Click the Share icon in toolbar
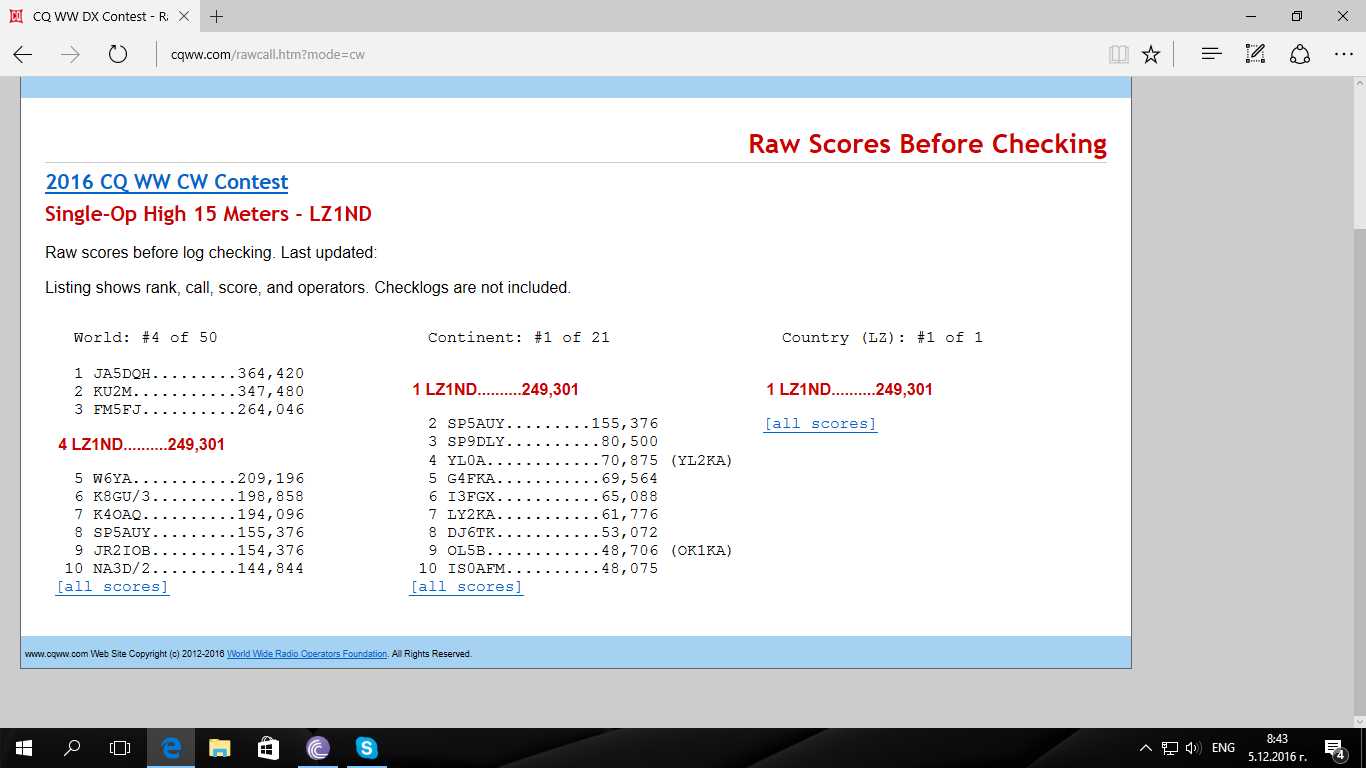Screen dimensions: 1366x768 (1299, 54)
